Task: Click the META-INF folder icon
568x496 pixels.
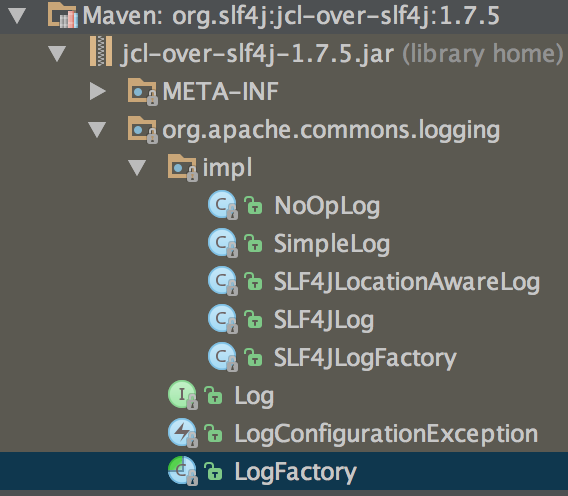Action: point(142,91)
